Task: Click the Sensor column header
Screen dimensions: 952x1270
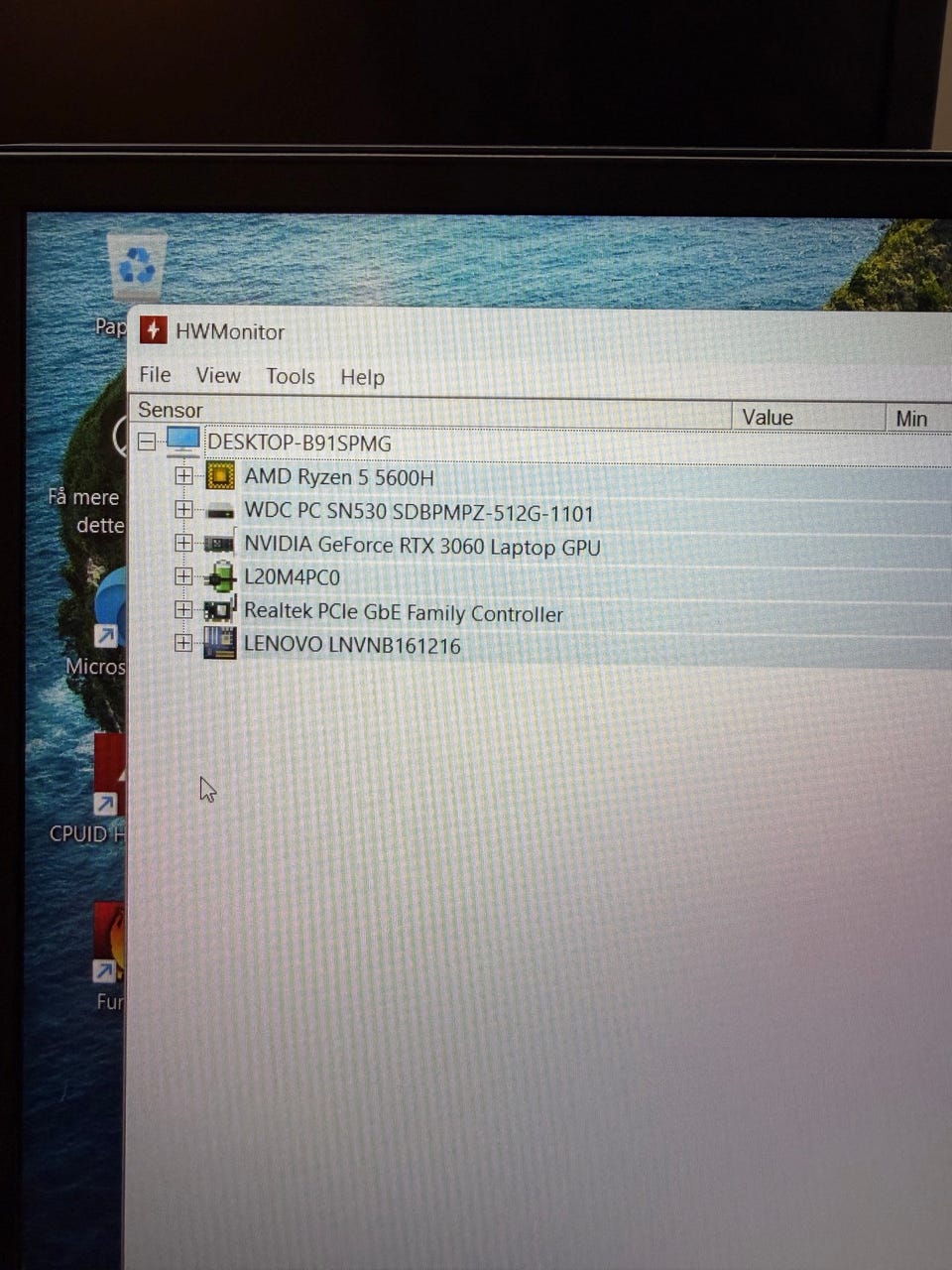Action: click(x=171, y=410)
